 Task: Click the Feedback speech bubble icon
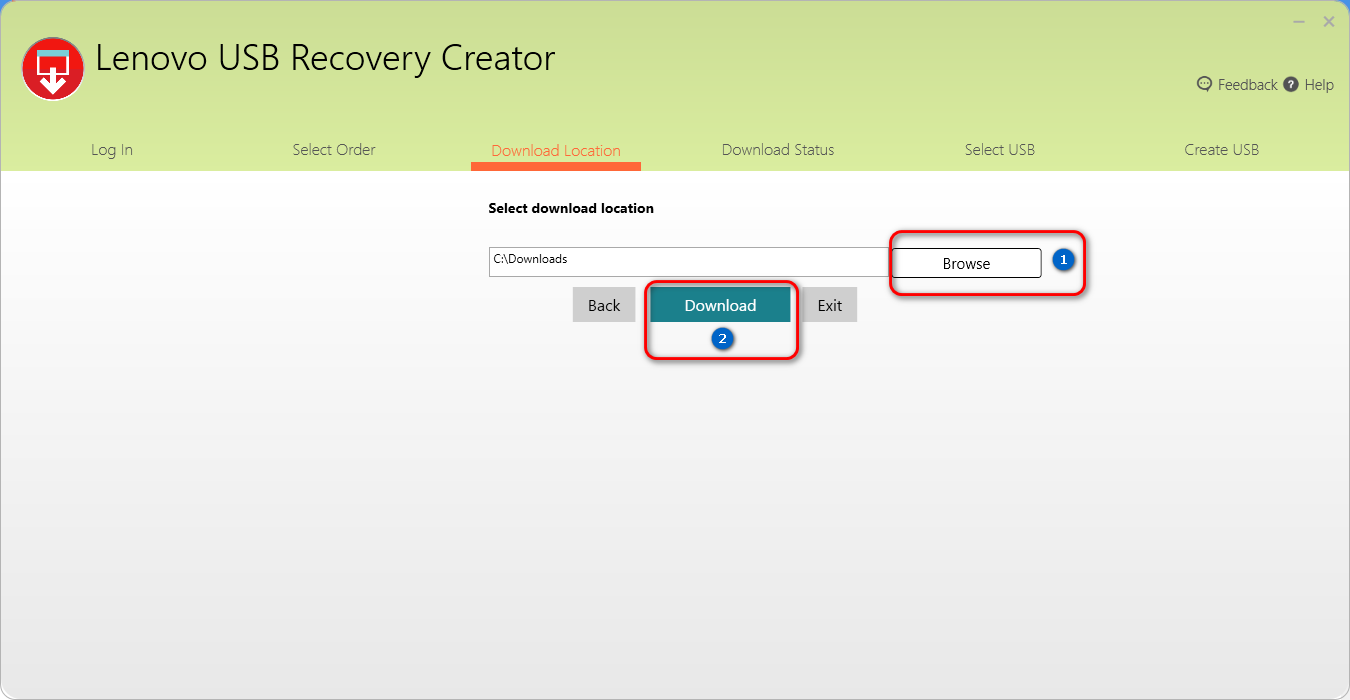click(1205, 84)
